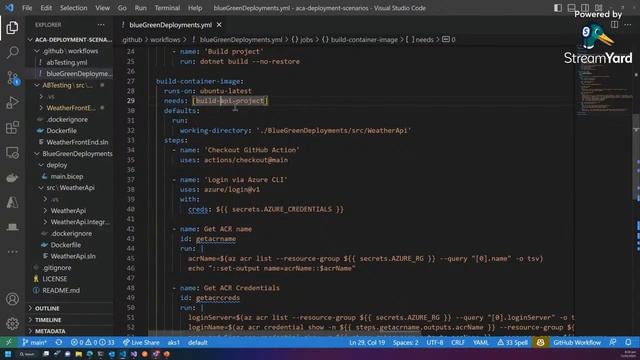Screen dimensions: 640x360
Task: Expand the TIMELINE section
Action: click(x=69, y=320)
